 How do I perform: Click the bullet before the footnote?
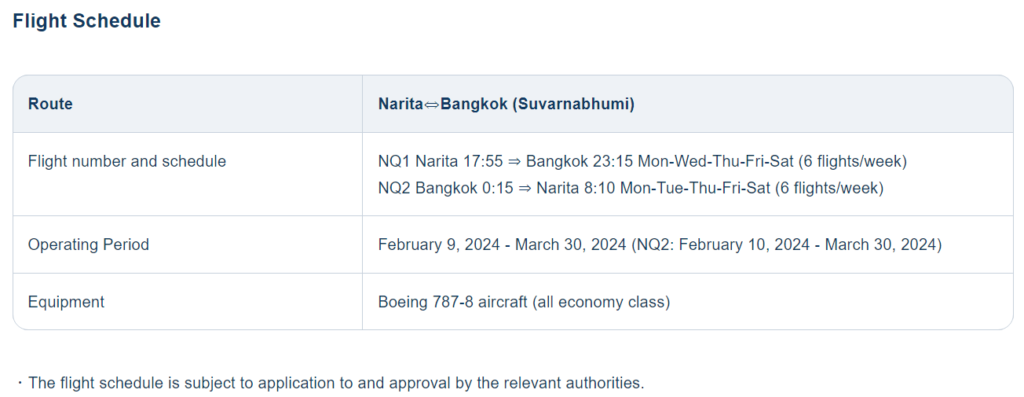click(x=20, y=383)
